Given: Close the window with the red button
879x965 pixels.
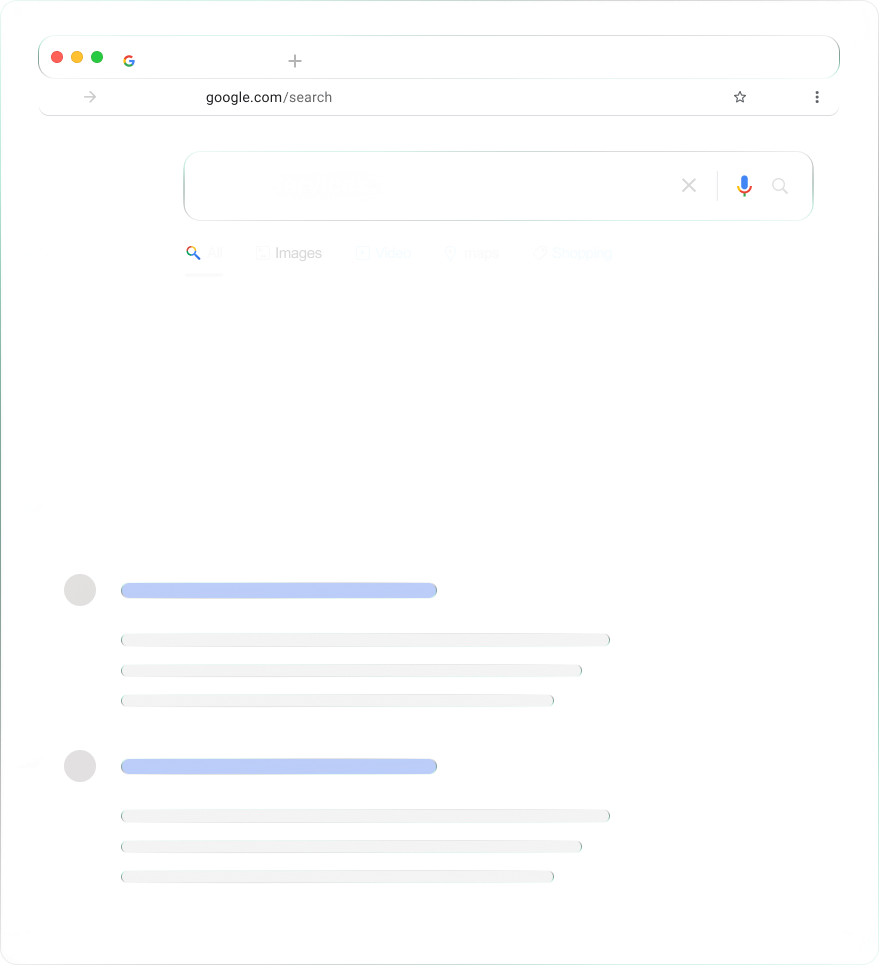Looking at the screenshot, I should pyautogui.click(x=57, y=57).
